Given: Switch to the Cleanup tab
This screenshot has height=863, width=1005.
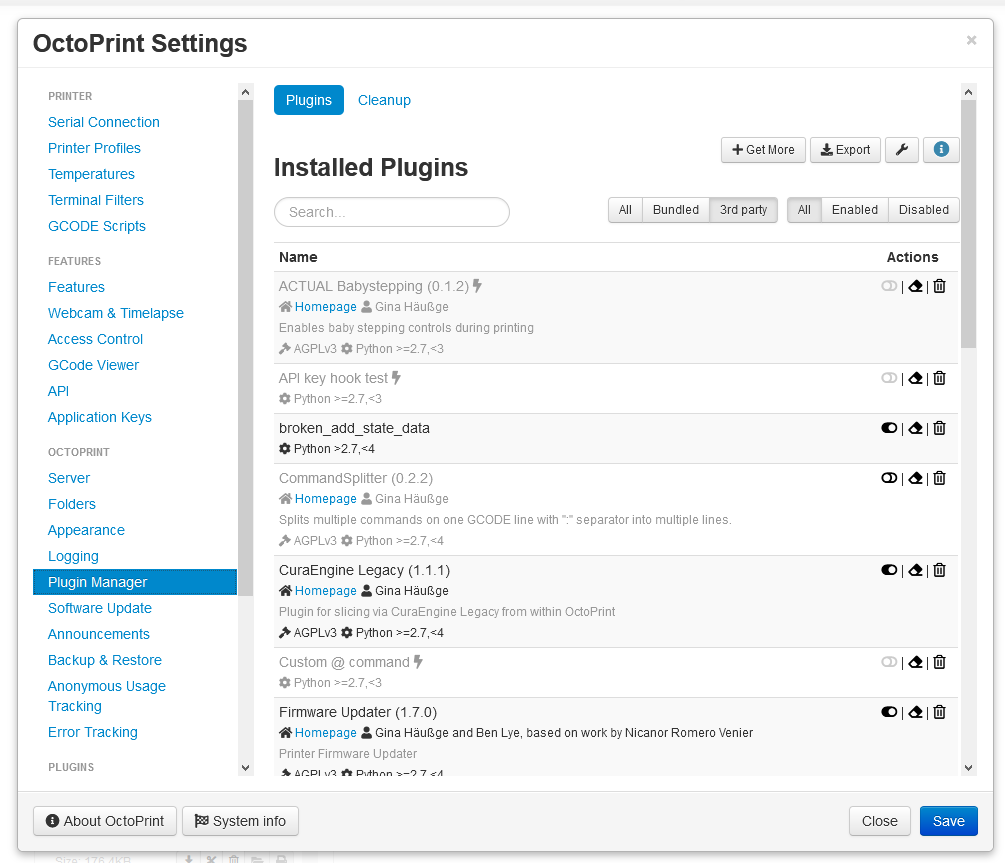Looking at the screenshot, I should (384, 100).
